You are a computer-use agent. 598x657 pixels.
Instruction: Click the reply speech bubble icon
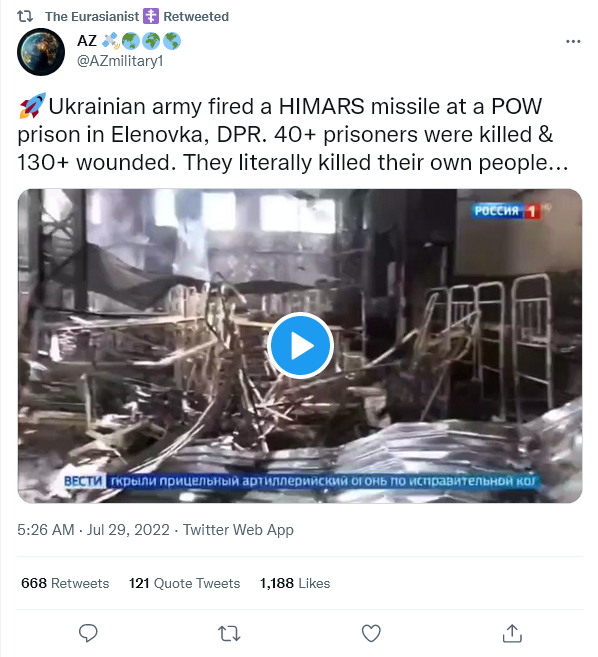click(88, 633)
